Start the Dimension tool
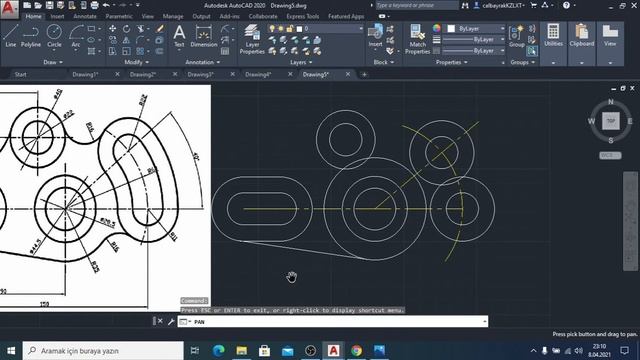This screenshot has width=640, height=360. pyautogui.click(x=204, y=36)
